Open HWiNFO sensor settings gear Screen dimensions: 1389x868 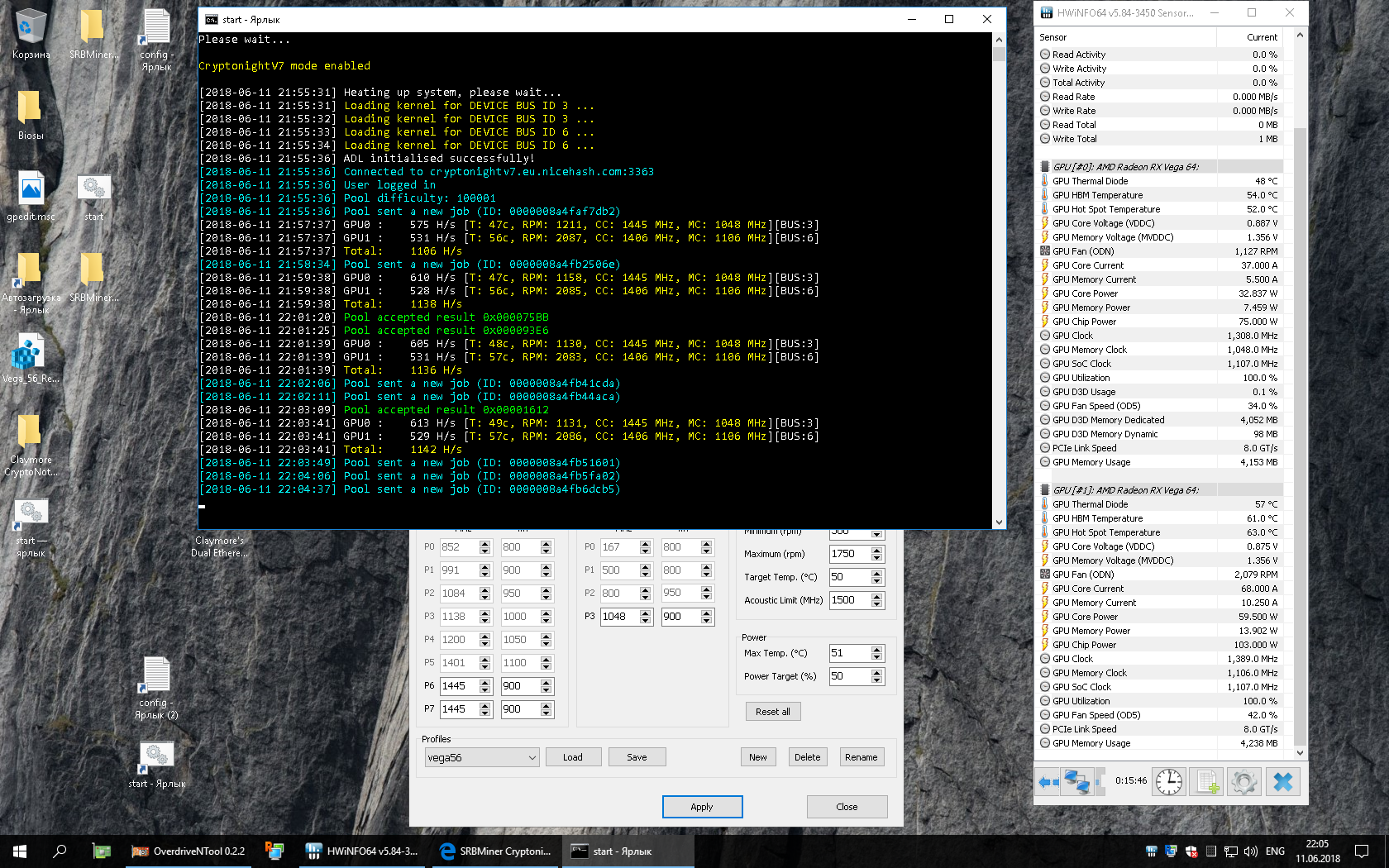(1244, 781)
